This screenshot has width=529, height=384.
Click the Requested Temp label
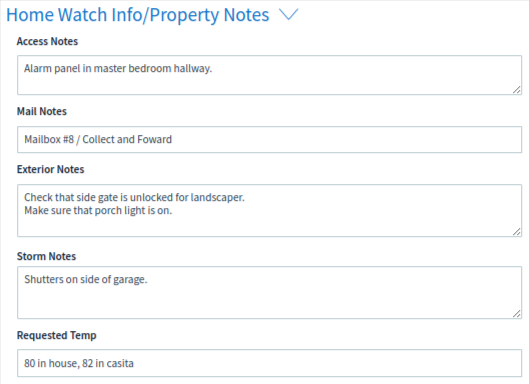pos(57,335)
